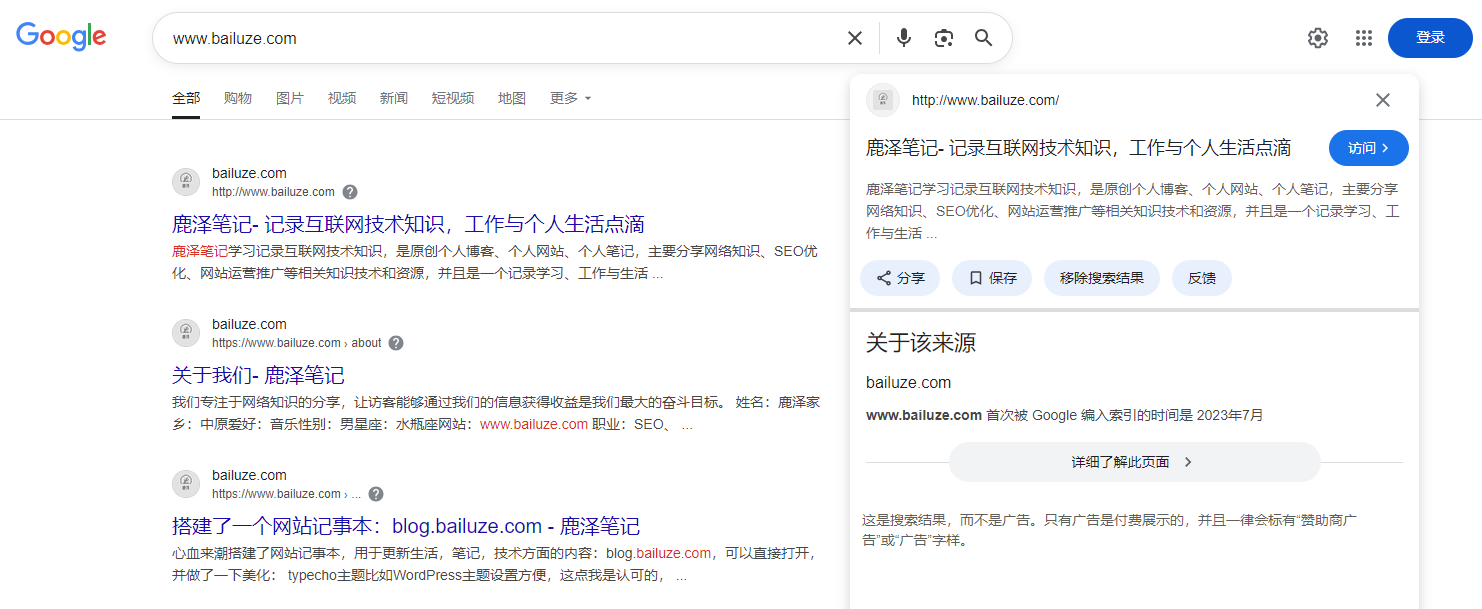Start voice search with microphone icon
Image resolution: width=1482 pixels, height=609 pixels.
(904, 38)
